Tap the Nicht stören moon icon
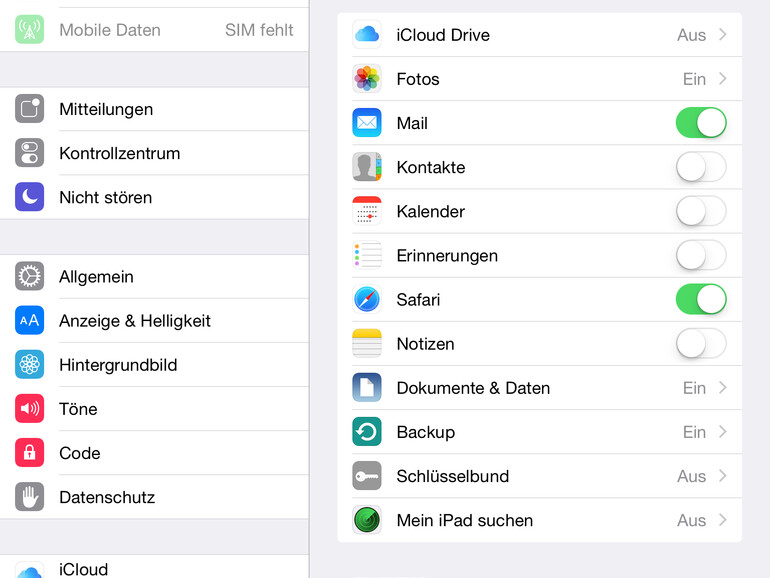The image size is (770, 578). click(x=29, y=197)
